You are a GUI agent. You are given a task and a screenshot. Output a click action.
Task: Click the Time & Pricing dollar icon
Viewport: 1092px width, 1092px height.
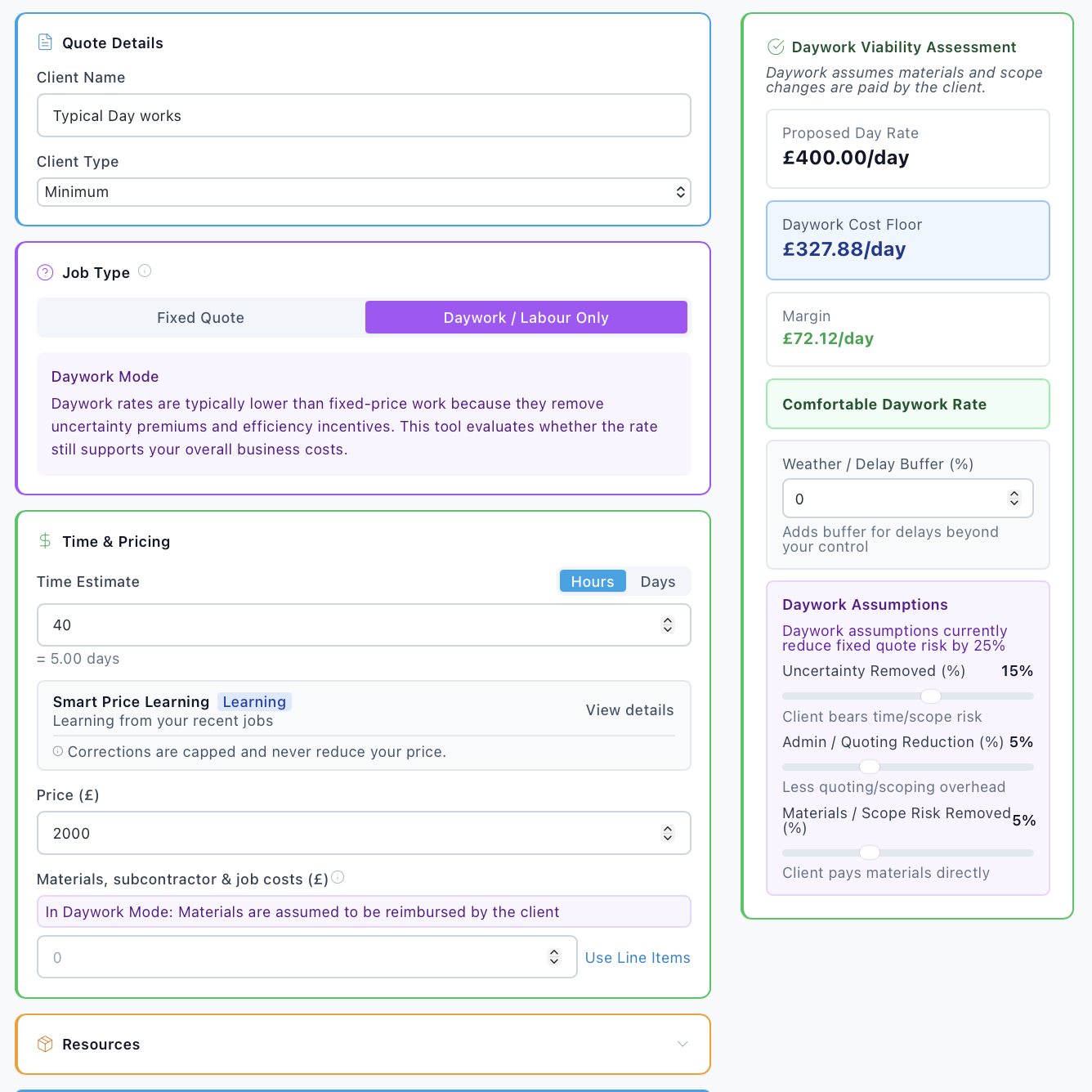click(45, 540)
